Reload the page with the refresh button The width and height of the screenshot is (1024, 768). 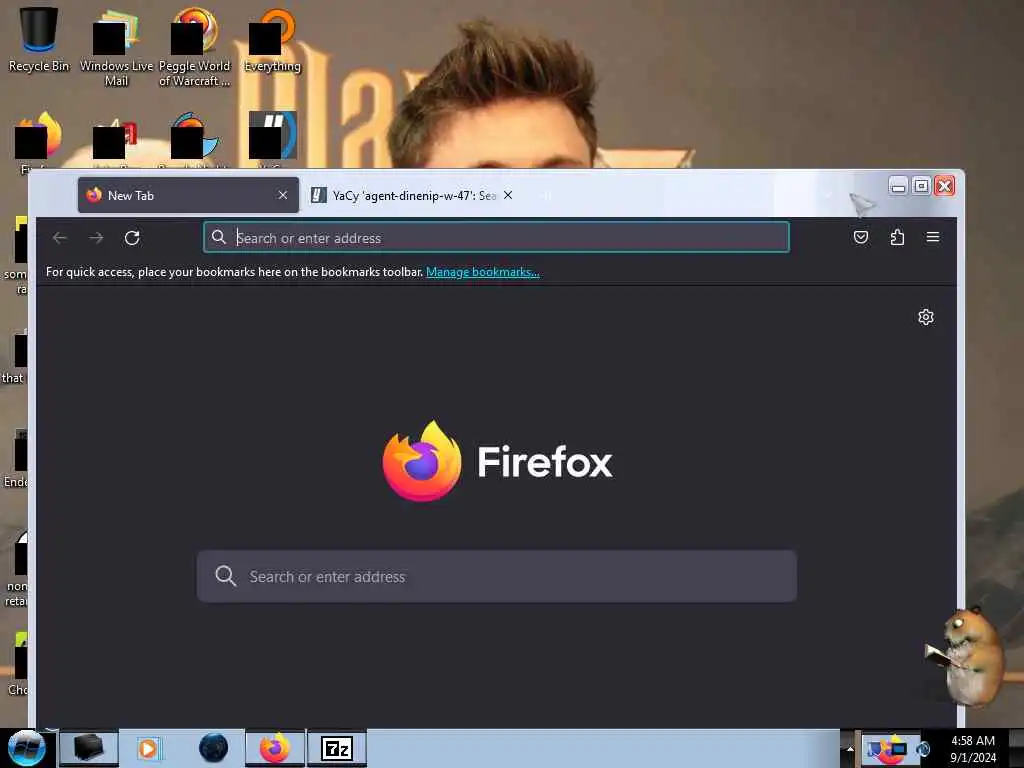pyautogui.click(x=132, y=238)
